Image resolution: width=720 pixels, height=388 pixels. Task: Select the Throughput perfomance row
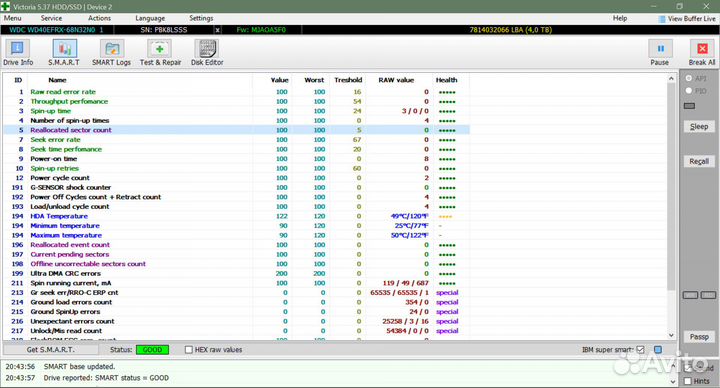click(x=236, y=101)
